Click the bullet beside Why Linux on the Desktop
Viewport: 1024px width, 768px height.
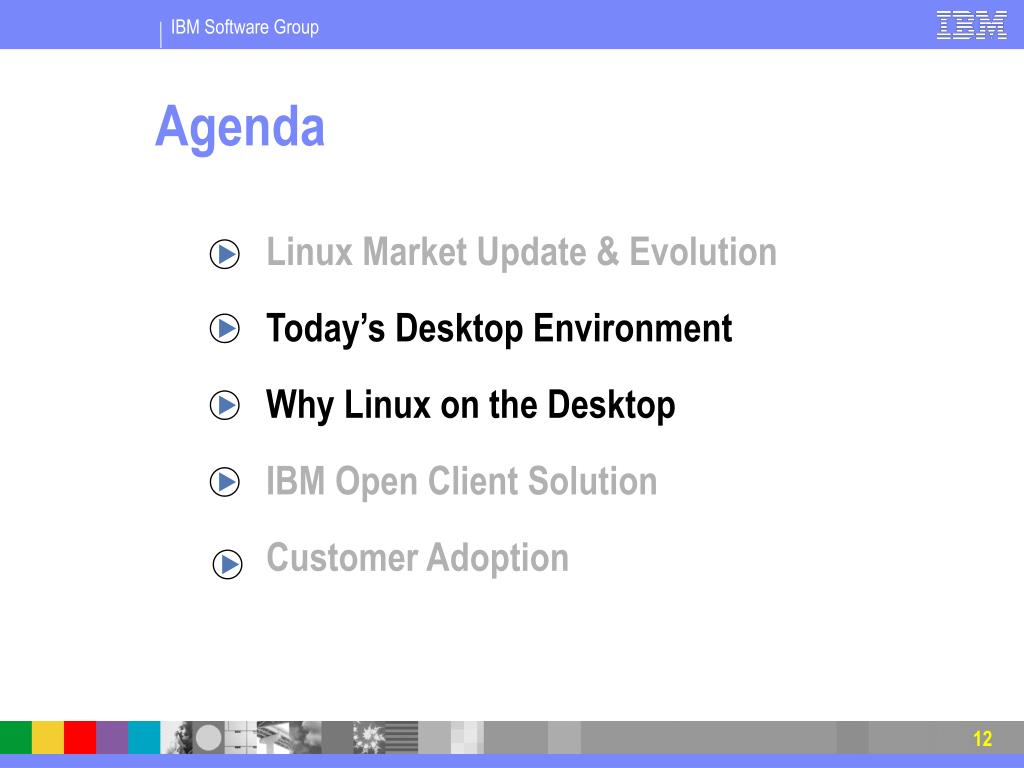click(225, 405)
